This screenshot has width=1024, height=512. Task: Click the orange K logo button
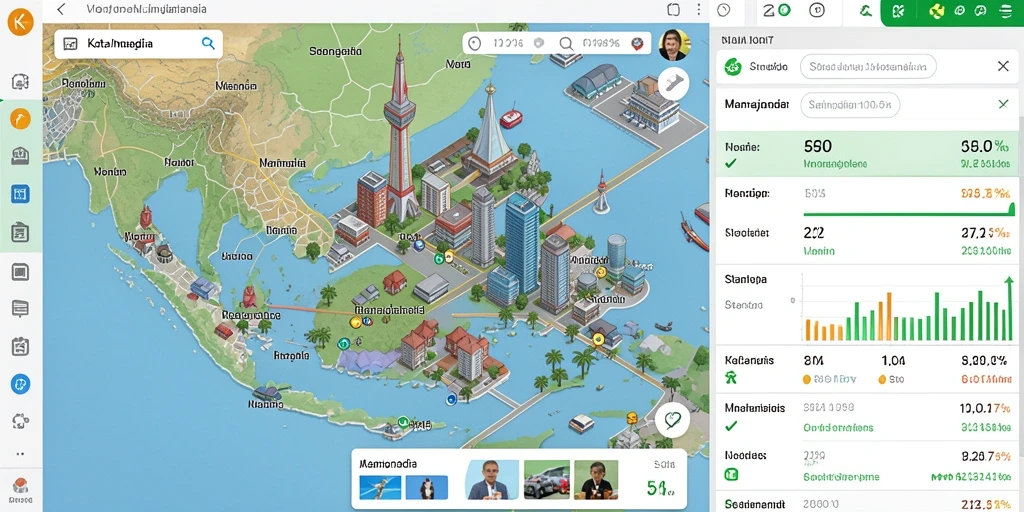tap(20, 23)
